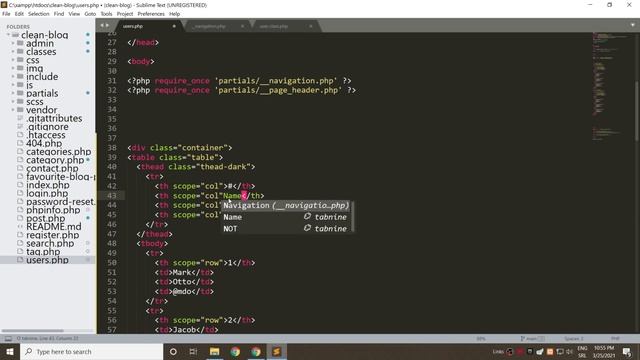
Task: Click the category.php file icon
Action: point(20,160)
